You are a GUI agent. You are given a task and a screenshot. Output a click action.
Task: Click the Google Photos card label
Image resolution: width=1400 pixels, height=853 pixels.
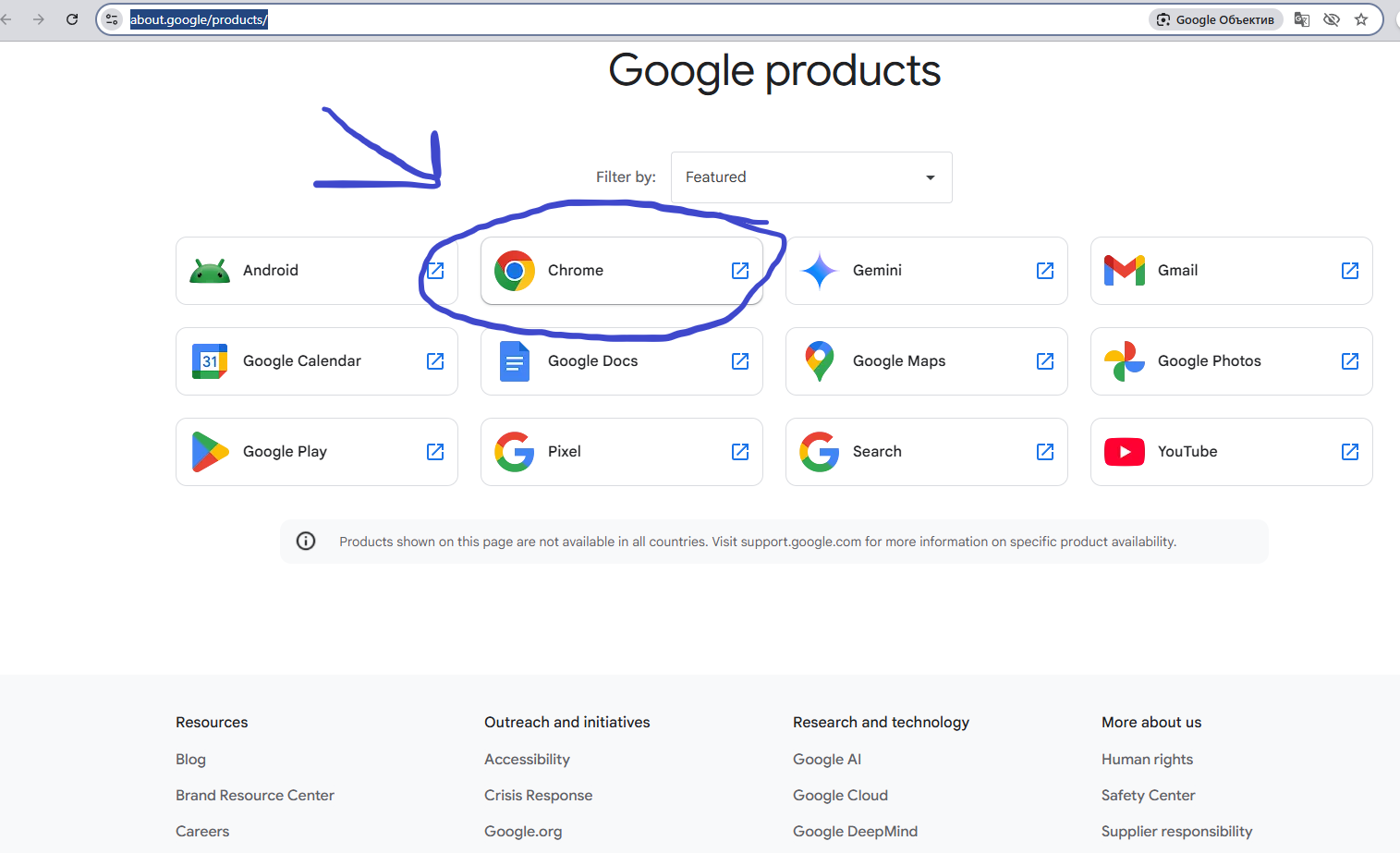tap(1210, 361)
